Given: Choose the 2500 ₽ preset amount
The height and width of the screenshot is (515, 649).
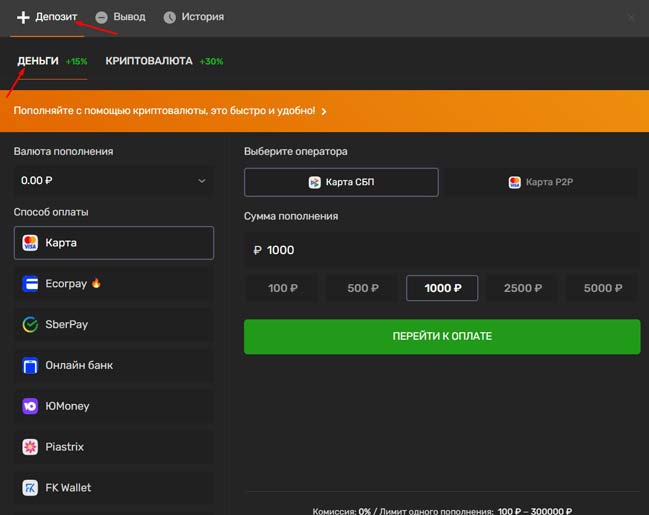Looking at the screenshot, I should tap(522, 288).
